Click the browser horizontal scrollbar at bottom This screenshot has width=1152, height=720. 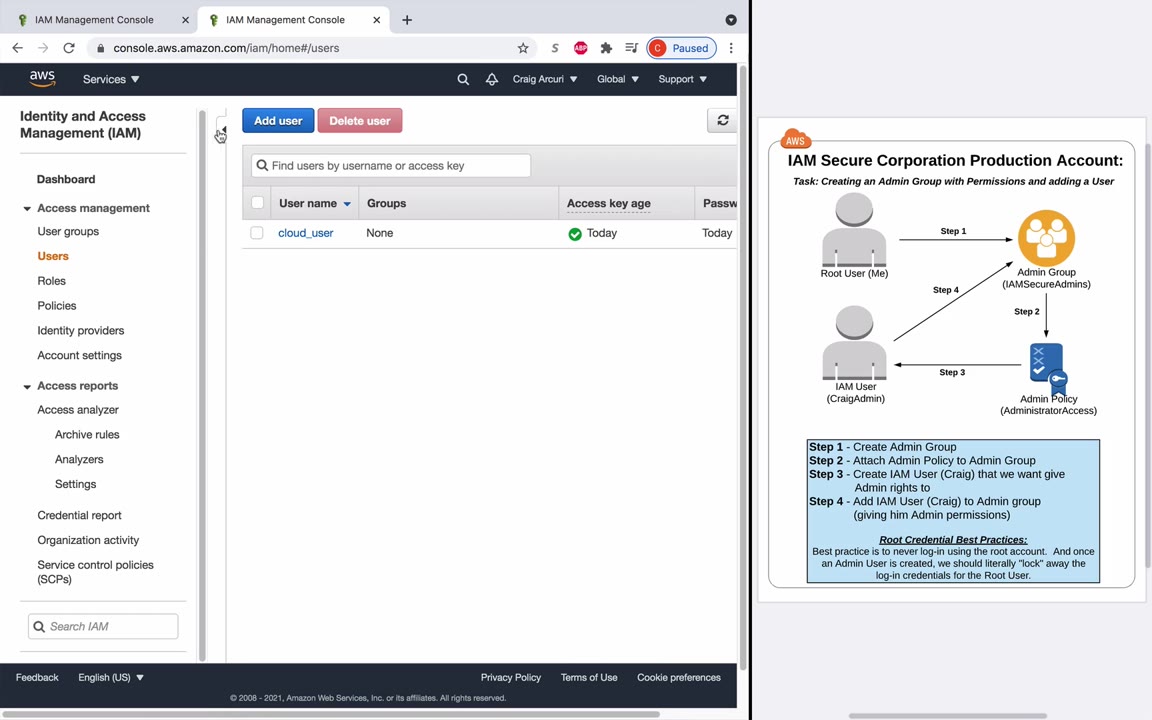pyautogui.click(x=331, y=714)
